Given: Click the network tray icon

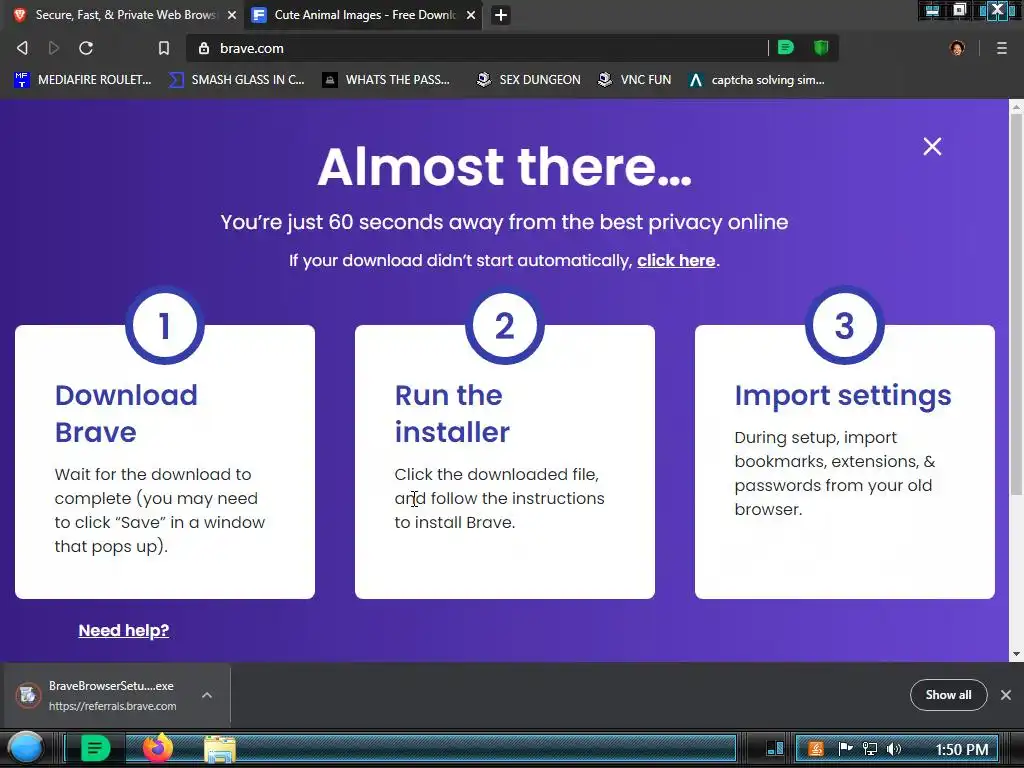Looking at the screenshot, I should [870, 749].
